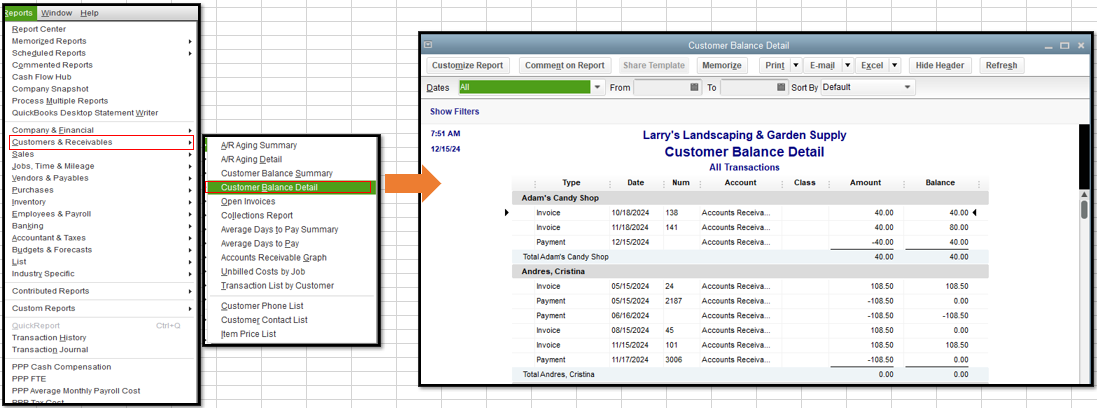Click the Hide Header button
1097x408 pixels.
[x=939, y=66]
